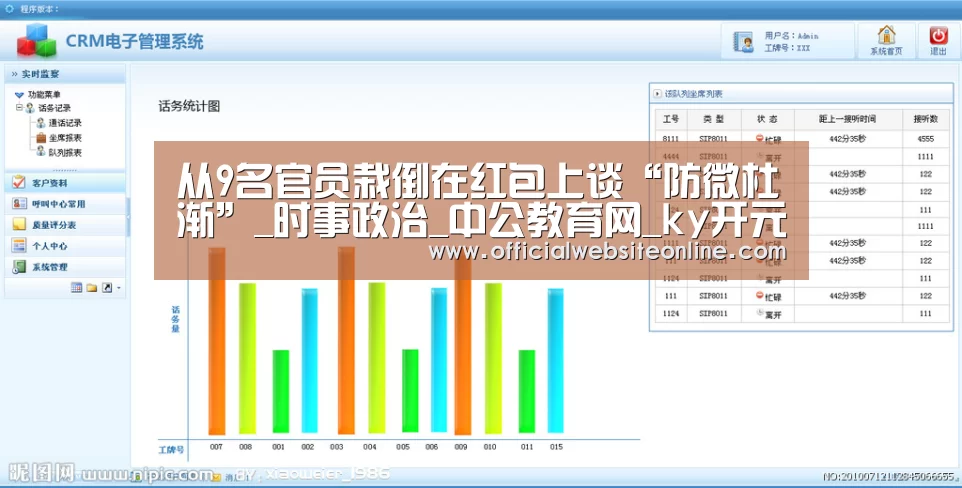
Task: Click the busy icon in row 8111
Action: tap(760, 139)
